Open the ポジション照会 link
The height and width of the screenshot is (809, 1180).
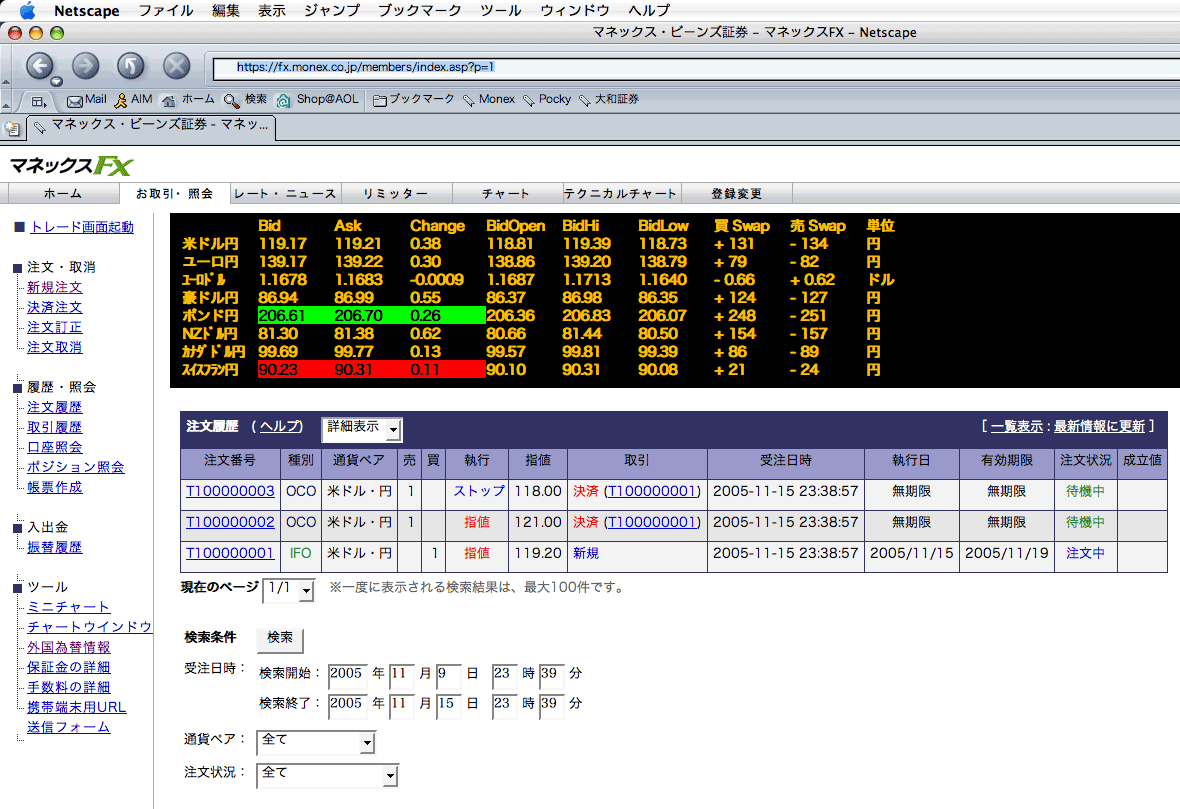pyautogui.click(x=76, y=467)
